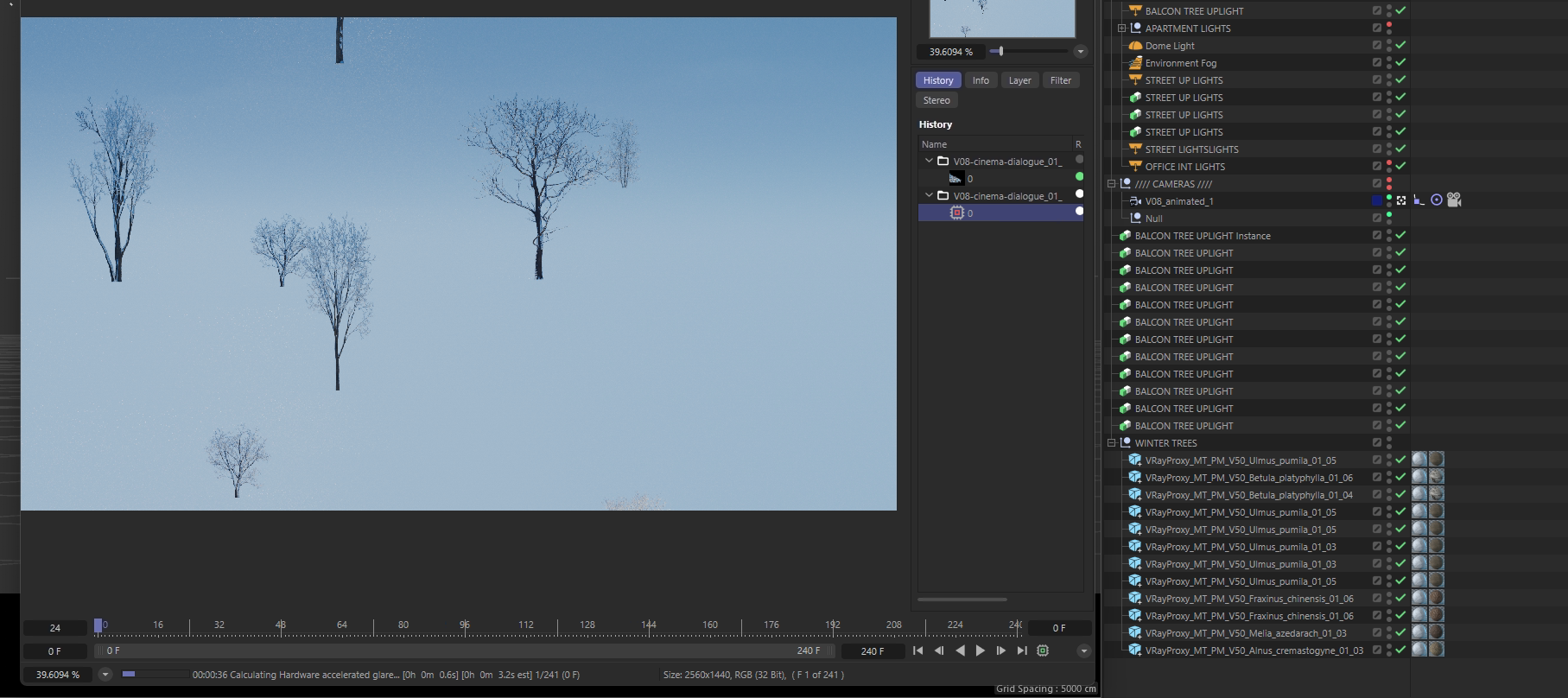Viewport: 1568px width, 698px height.
Task: Collapse the first V08-cinema-dialogue history entry
Action: click(x=929, y=161)
